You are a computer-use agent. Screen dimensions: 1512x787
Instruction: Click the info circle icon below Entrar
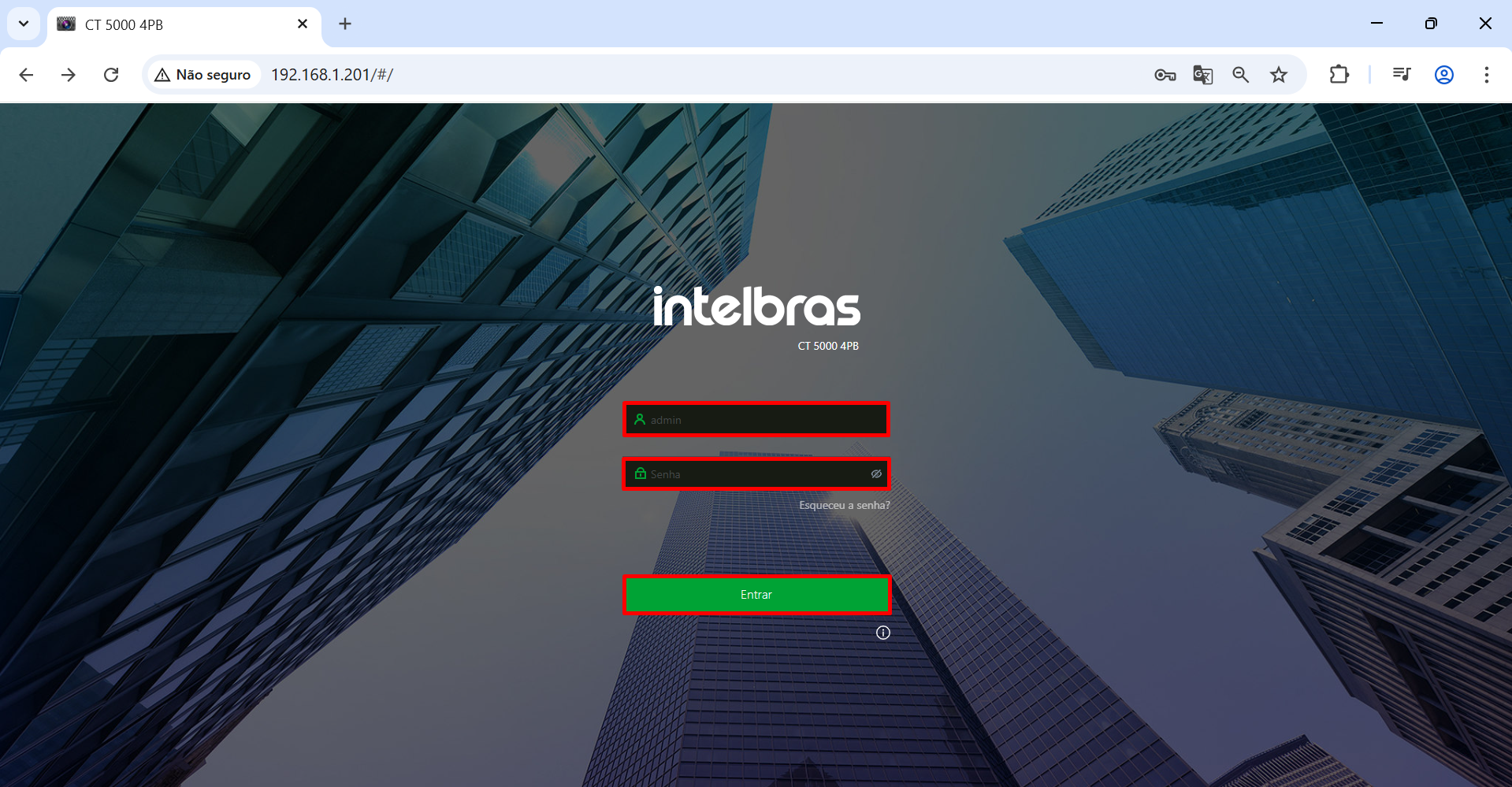(x=882, y=633)
